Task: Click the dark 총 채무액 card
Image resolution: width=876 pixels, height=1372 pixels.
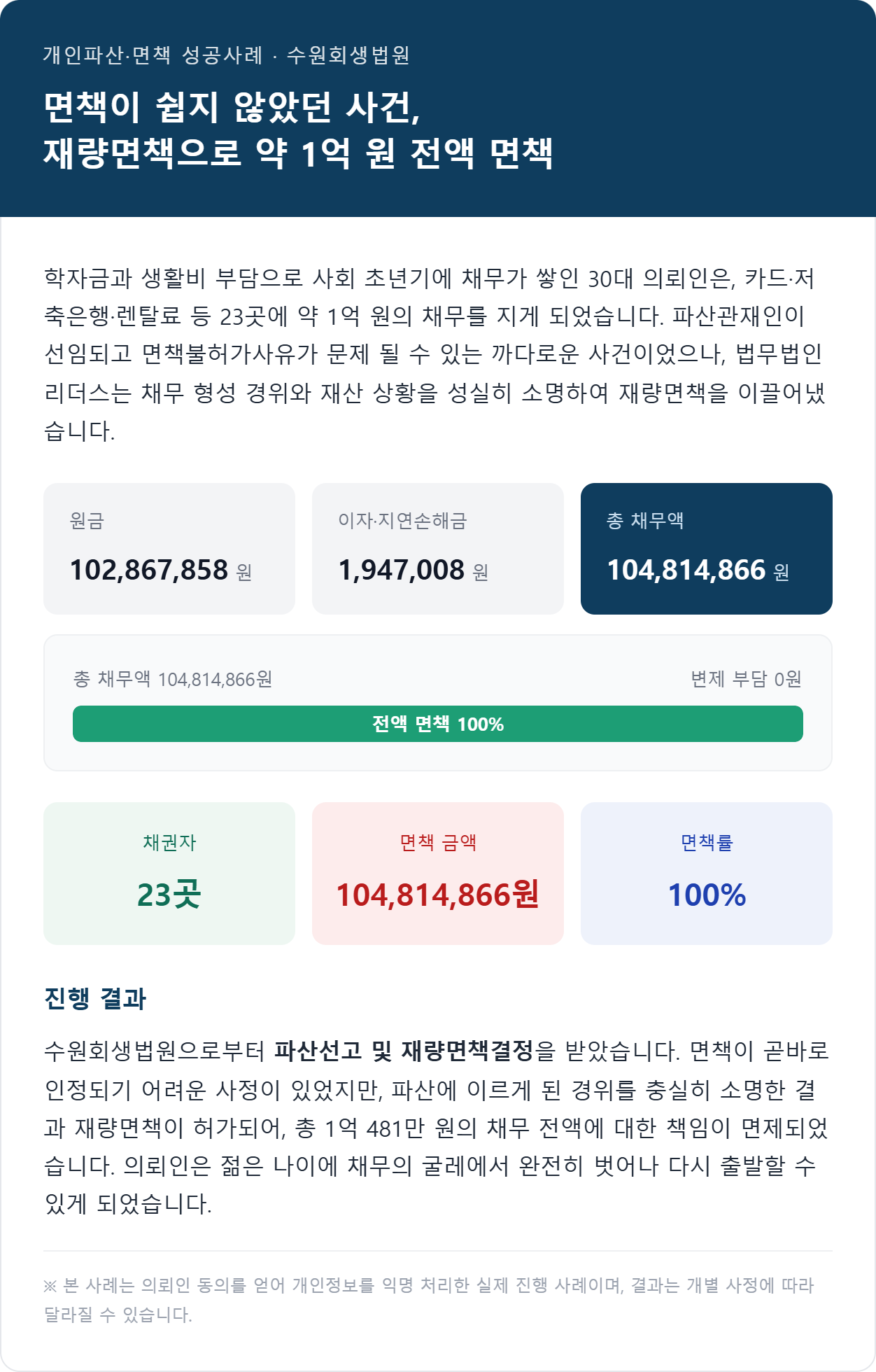Action: (x=707, y=549)
